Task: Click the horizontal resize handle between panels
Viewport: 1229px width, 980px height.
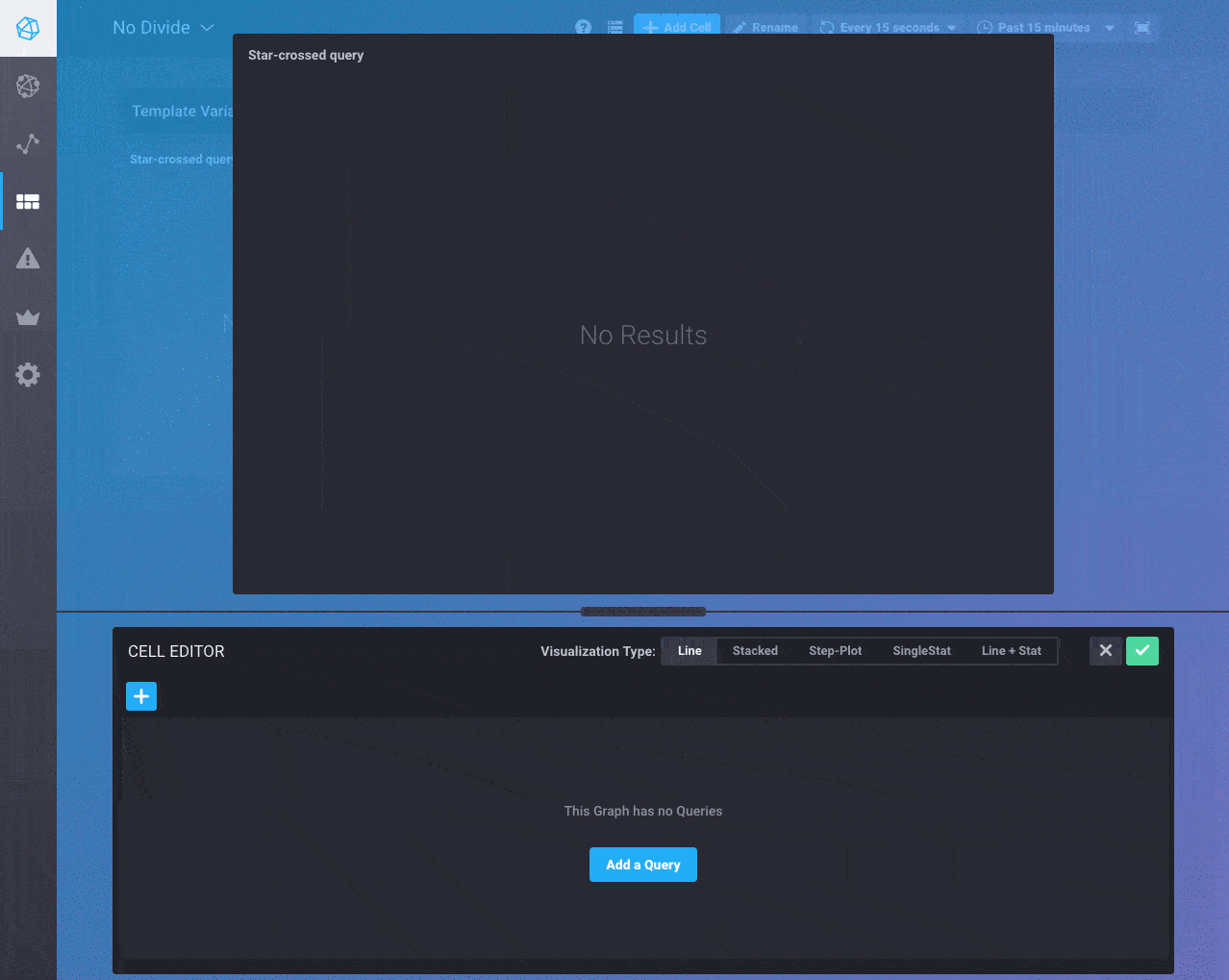Action: 643,612
